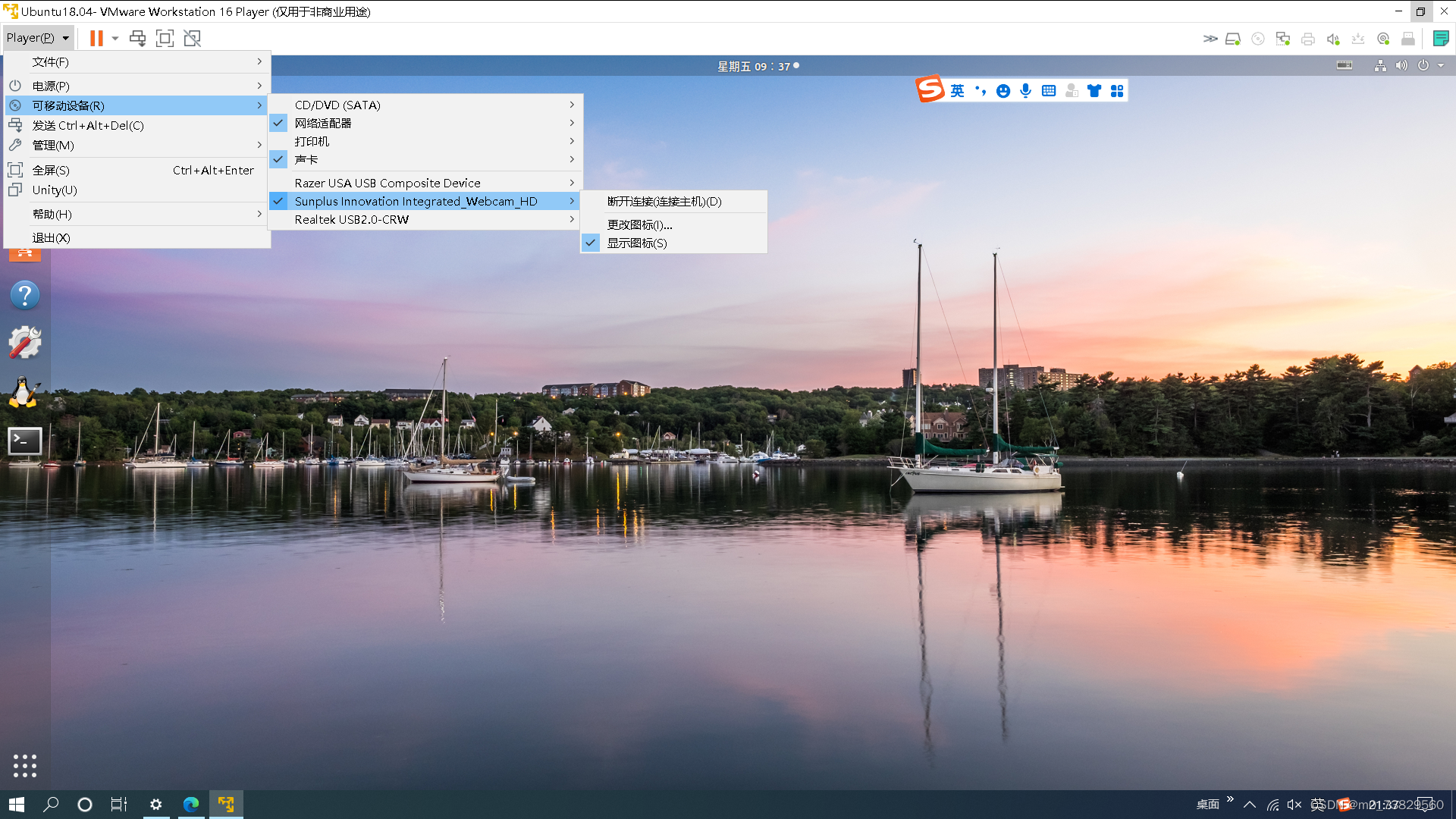Expand the 打印机 device submenu
This screenshot has height=819, width=1456.
click(x=425, y=141)
